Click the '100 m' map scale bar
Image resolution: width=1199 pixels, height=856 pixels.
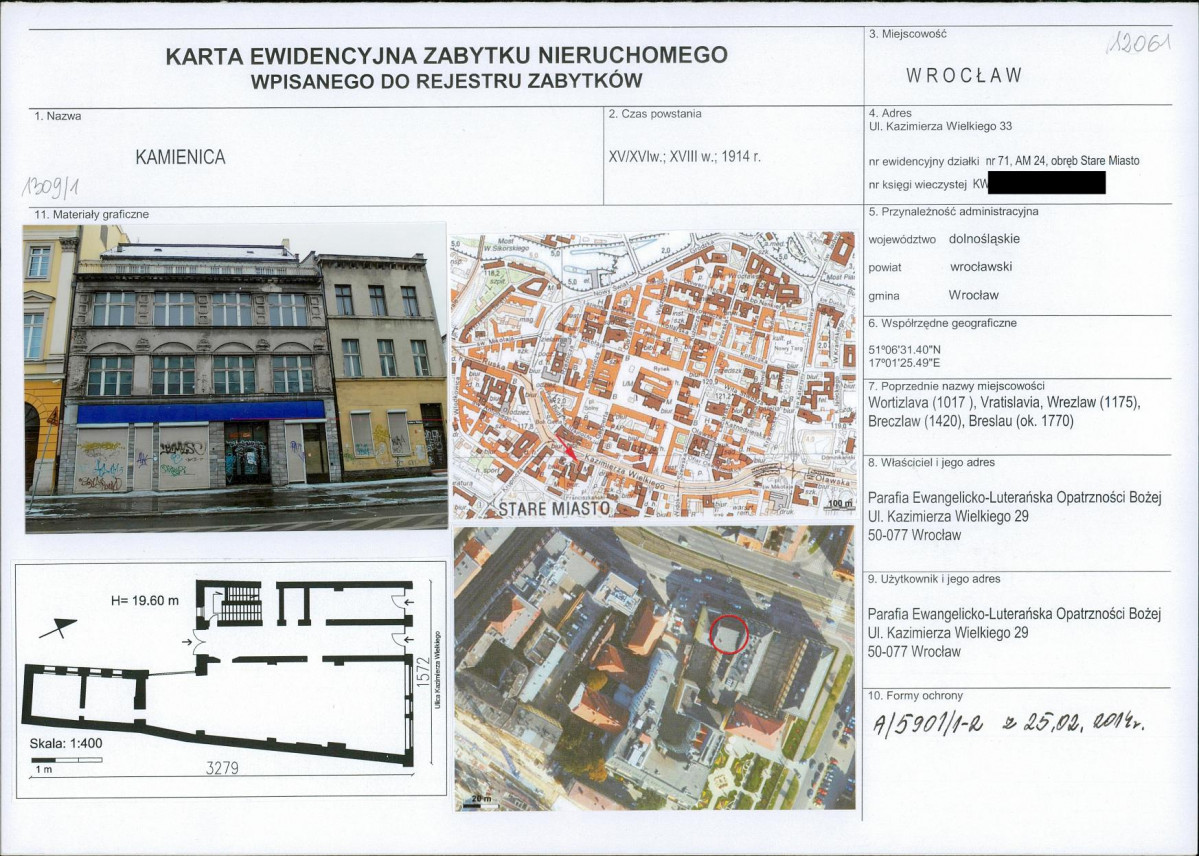point(840,505)
